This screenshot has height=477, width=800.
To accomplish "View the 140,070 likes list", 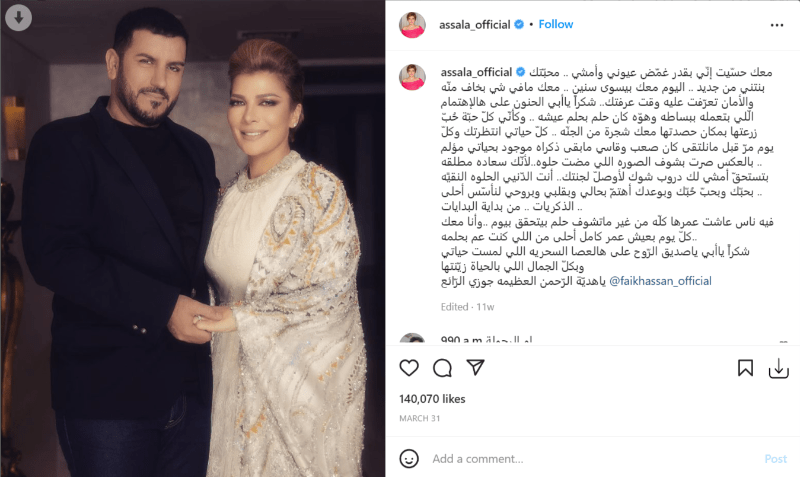I will point(432,399).
